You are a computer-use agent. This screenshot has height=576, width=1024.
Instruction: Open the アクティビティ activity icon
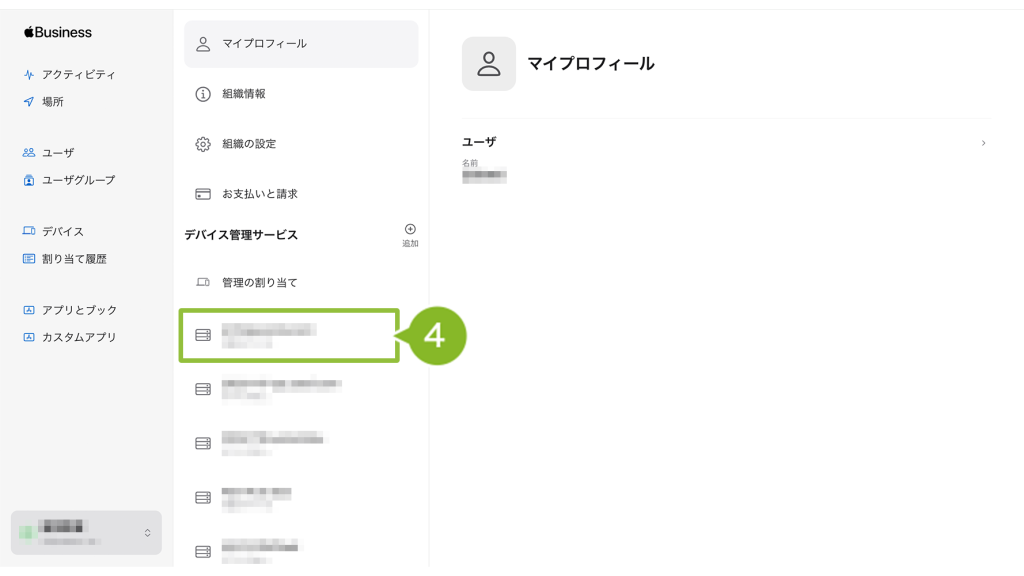(x=29, y=75)
